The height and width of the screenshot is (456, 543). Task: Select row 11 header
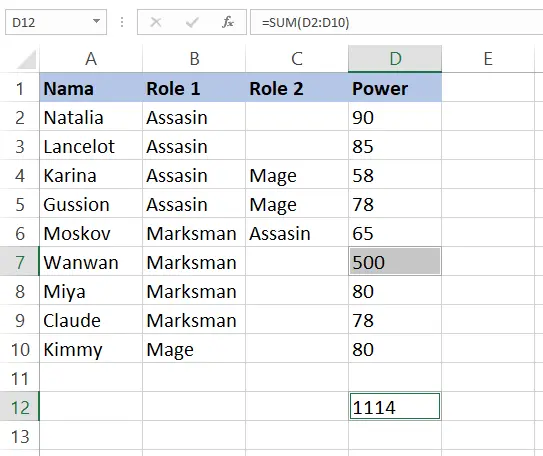[20, 378]
